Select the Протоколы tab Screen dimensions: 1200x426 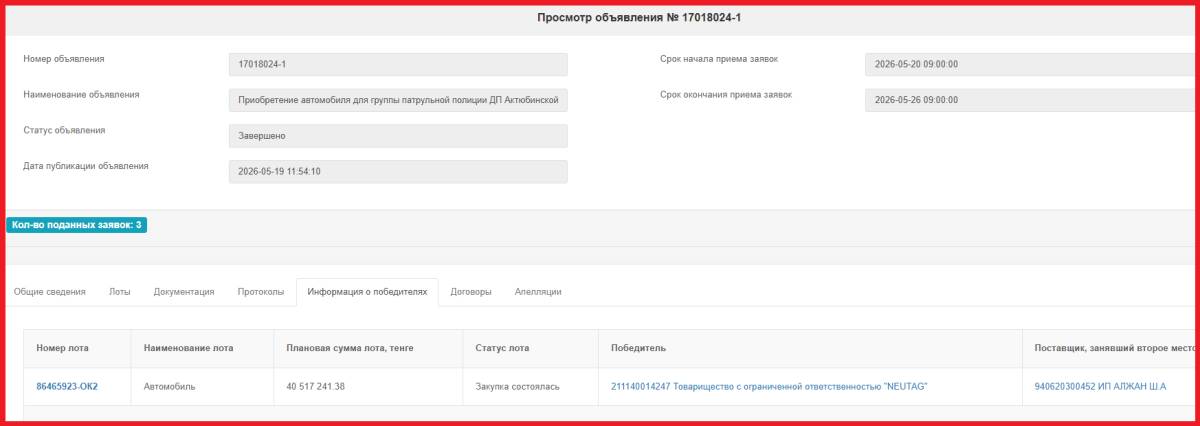pyautogui.click(x=261, y=292)
